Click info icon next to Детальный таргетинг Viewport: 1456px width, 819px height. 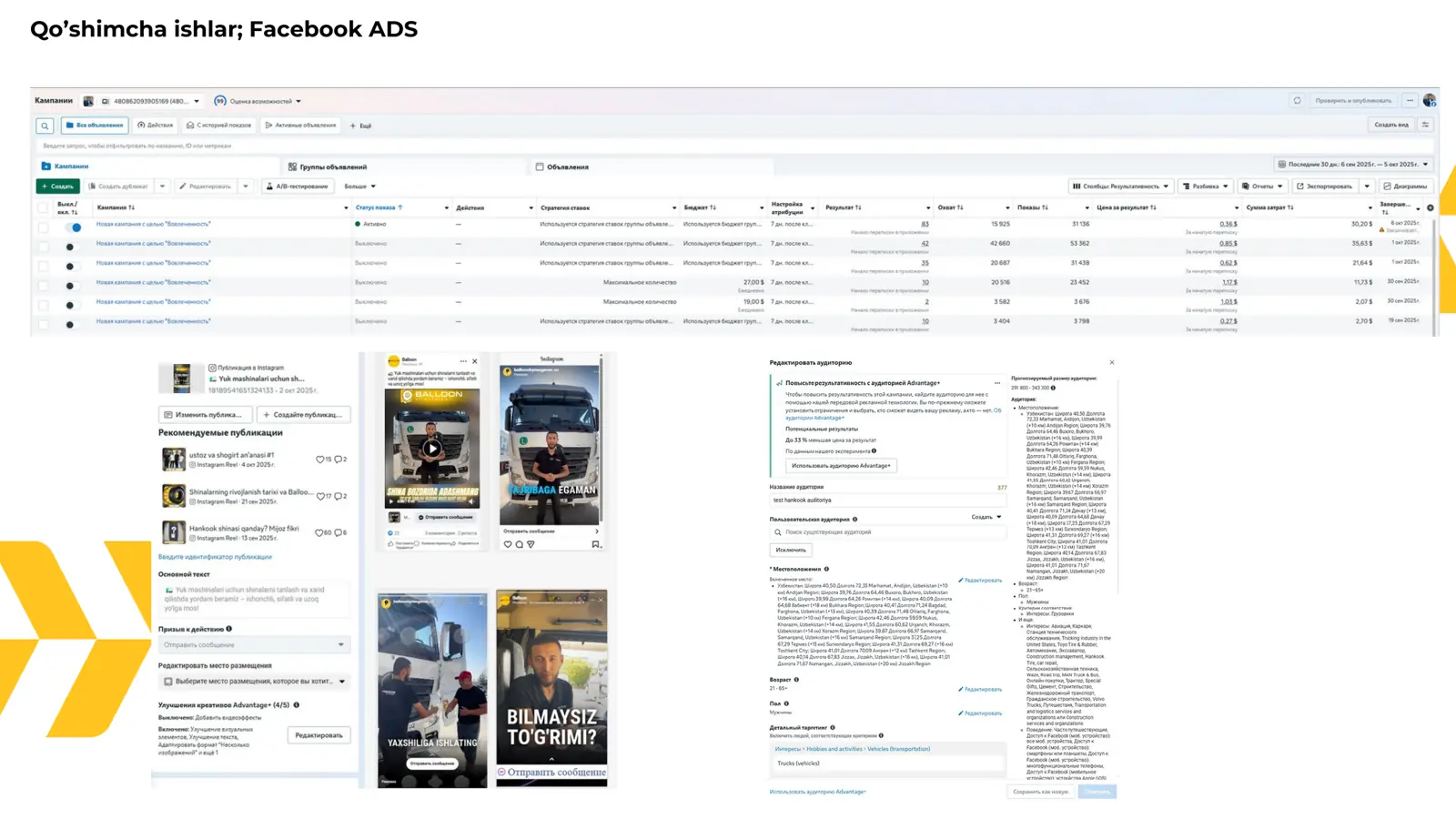pos(833,728)
